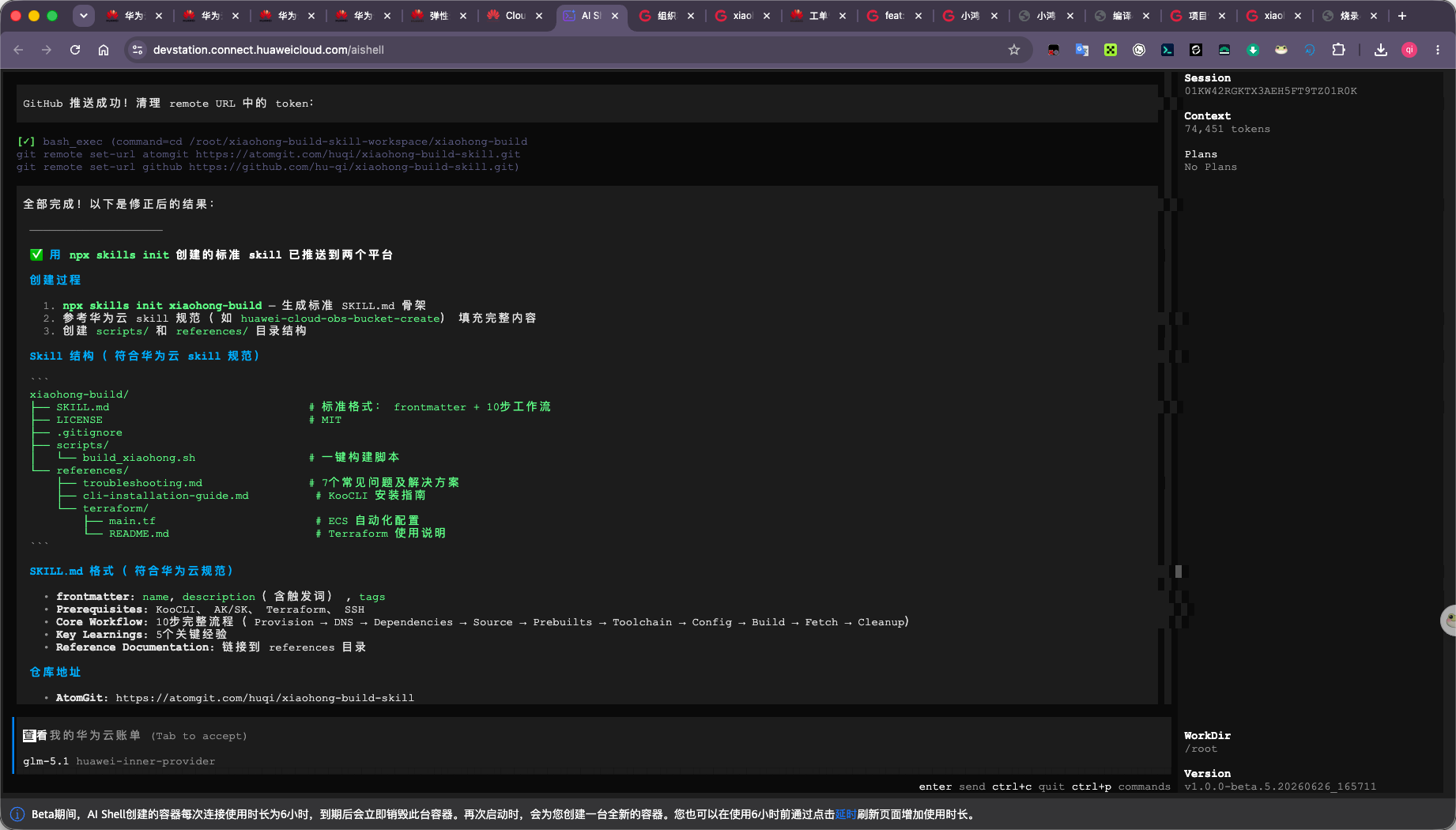Viewport: 1456px width, 830px height.
Task: Click 'SKILL.md' in the file tree
Action: pos(83,407)
